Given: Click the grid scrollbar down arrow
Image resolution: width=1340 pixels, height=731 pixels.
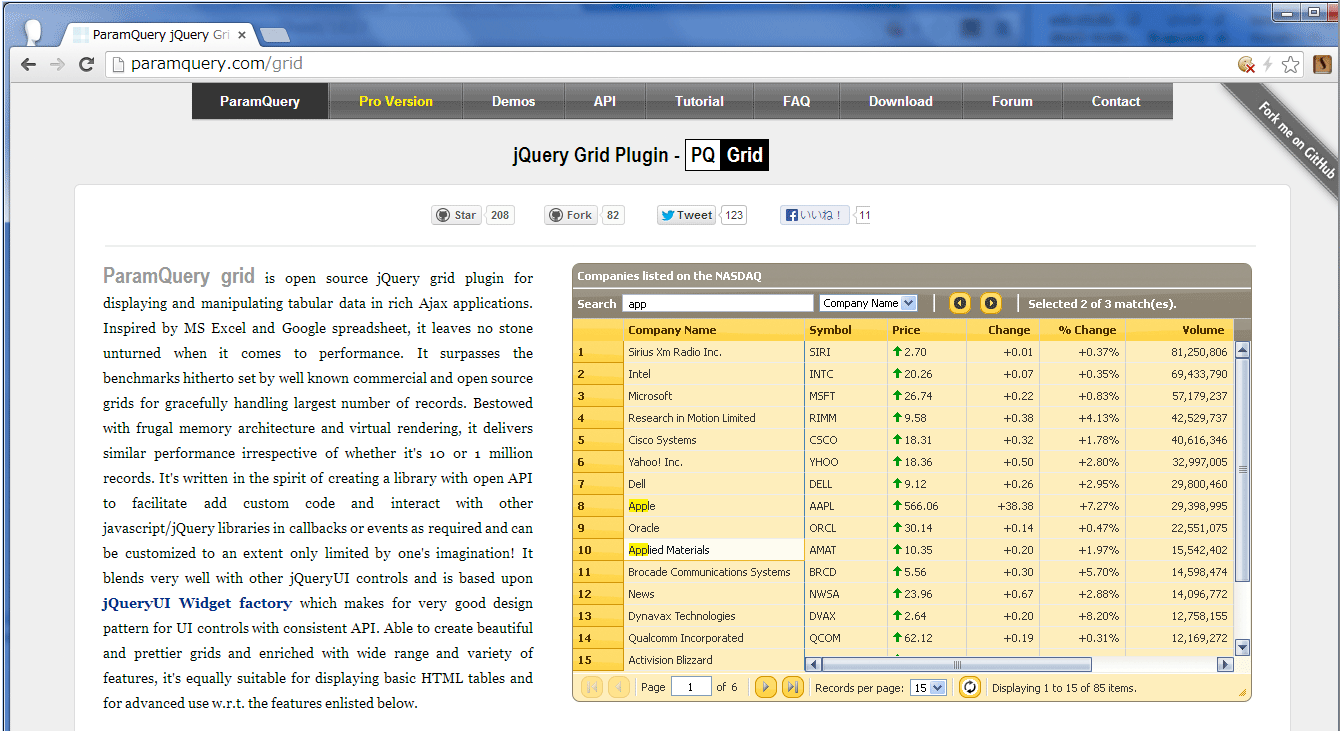Looking at the screenshot, I should point(1242,647).
